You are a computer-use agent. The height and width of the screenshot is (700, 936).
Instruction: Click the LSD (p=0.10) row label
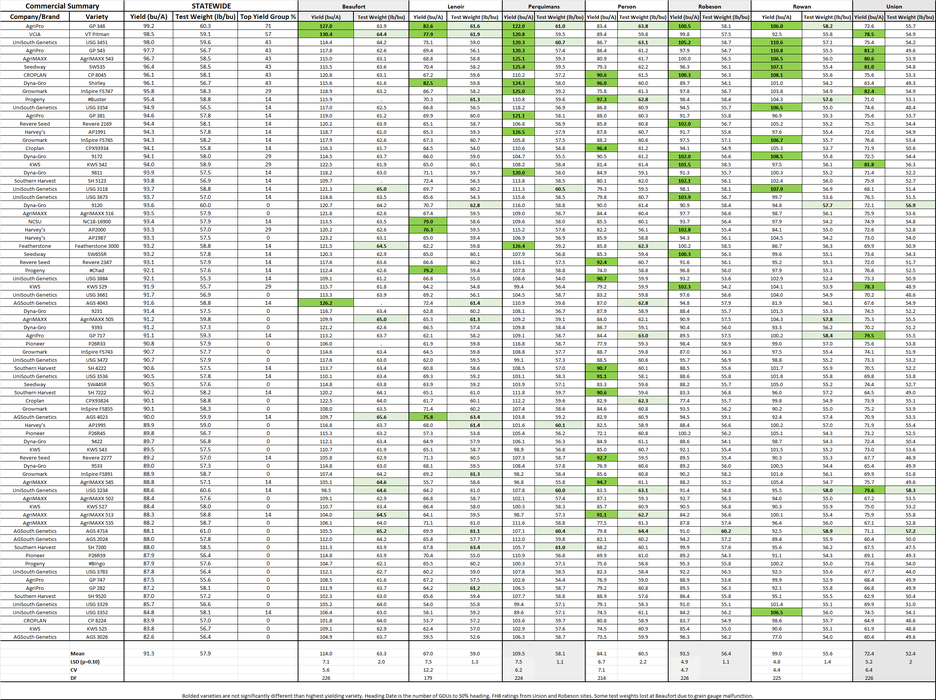coord(90,661)
